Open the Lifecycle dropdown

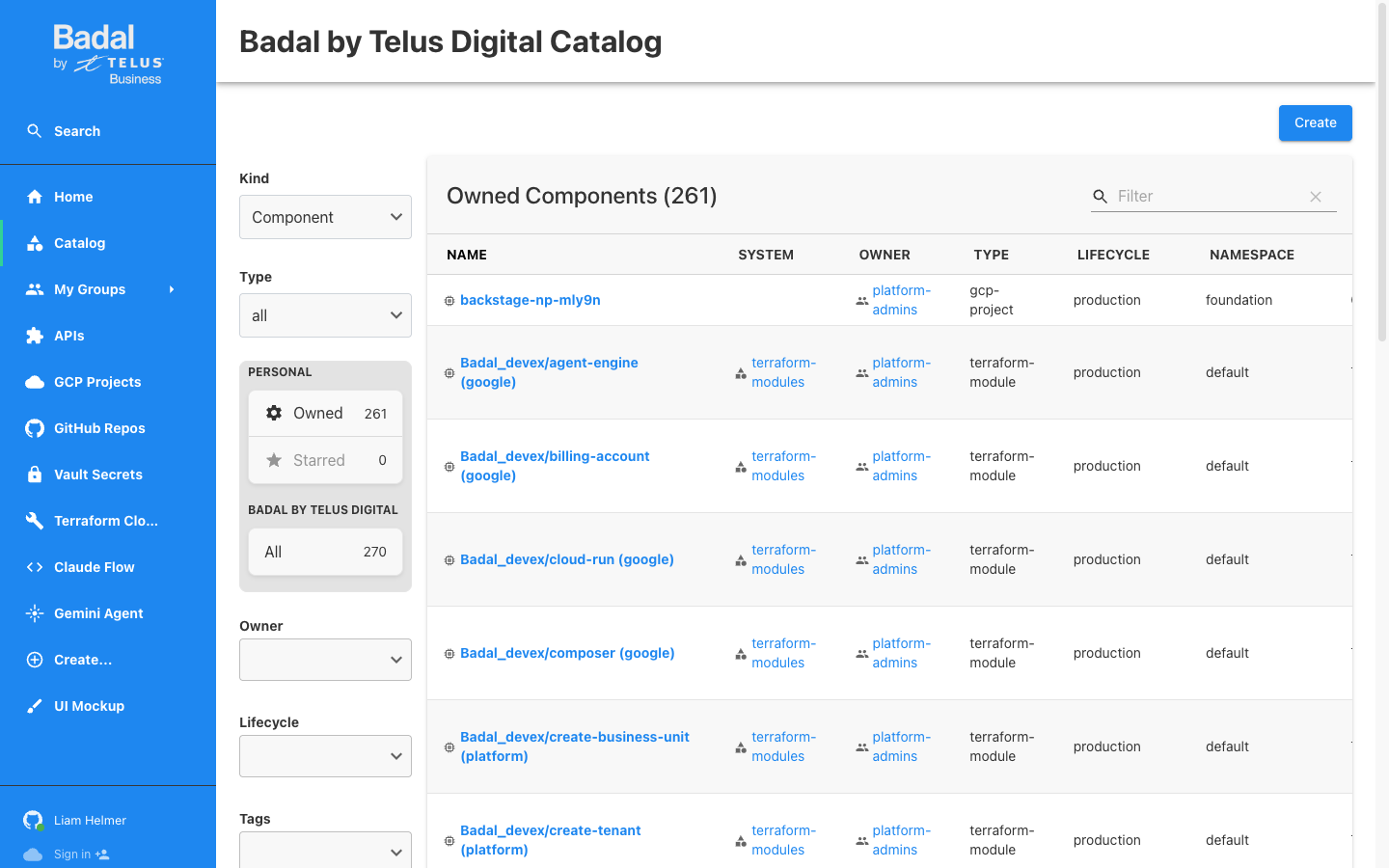[325, 756]
